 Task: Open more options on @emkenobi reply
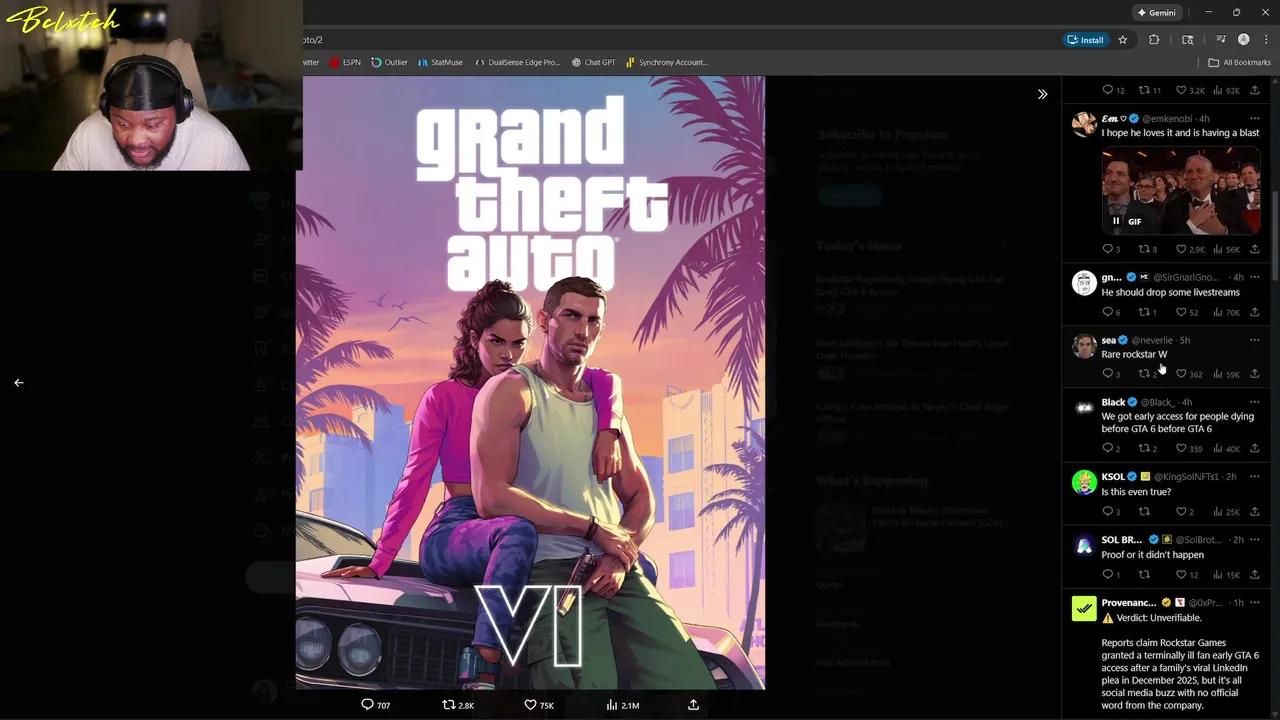pyautogui.click(x=1254, y=118)
